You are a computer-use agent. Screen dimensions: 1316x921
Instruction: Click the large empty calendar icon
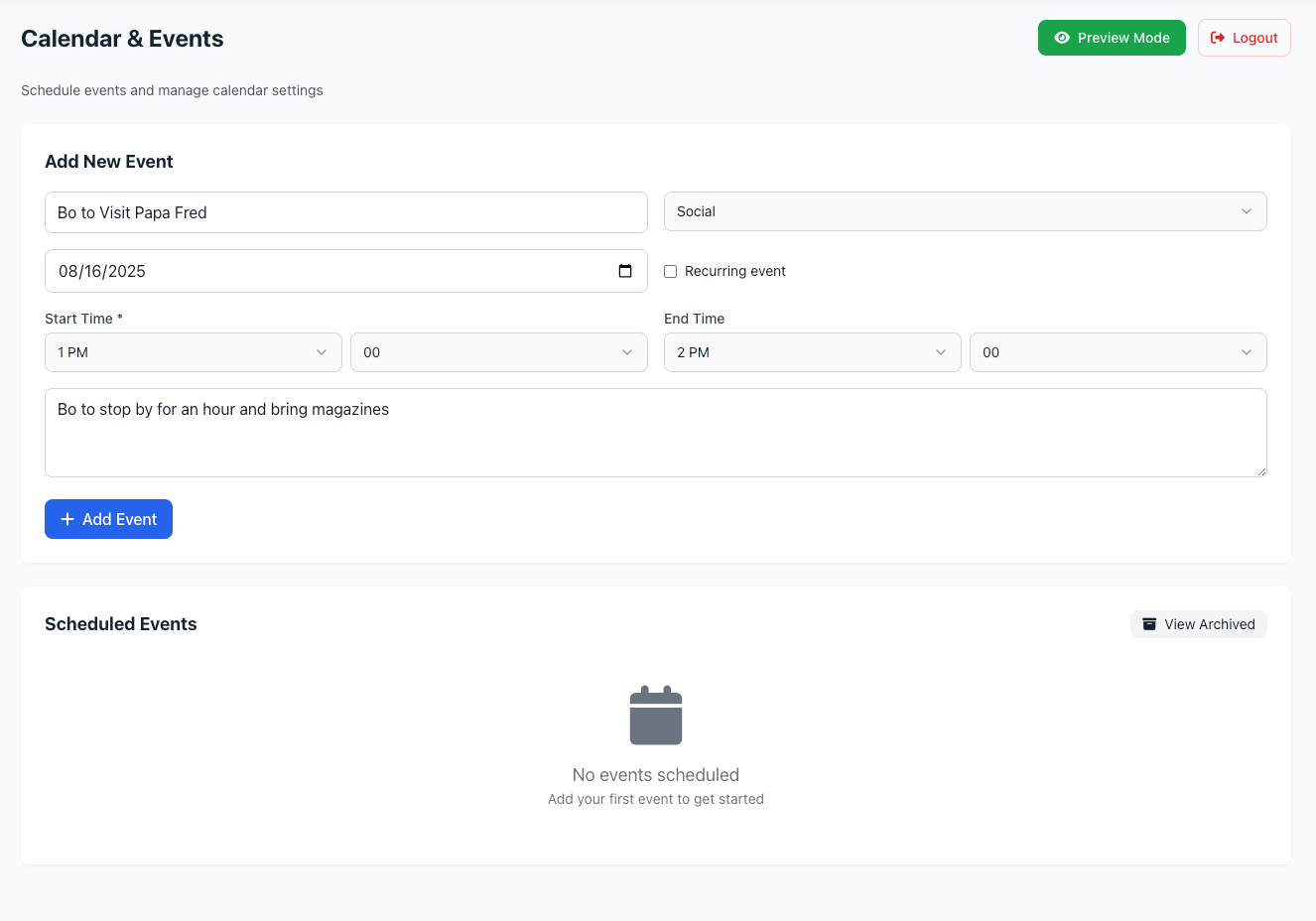656,716
